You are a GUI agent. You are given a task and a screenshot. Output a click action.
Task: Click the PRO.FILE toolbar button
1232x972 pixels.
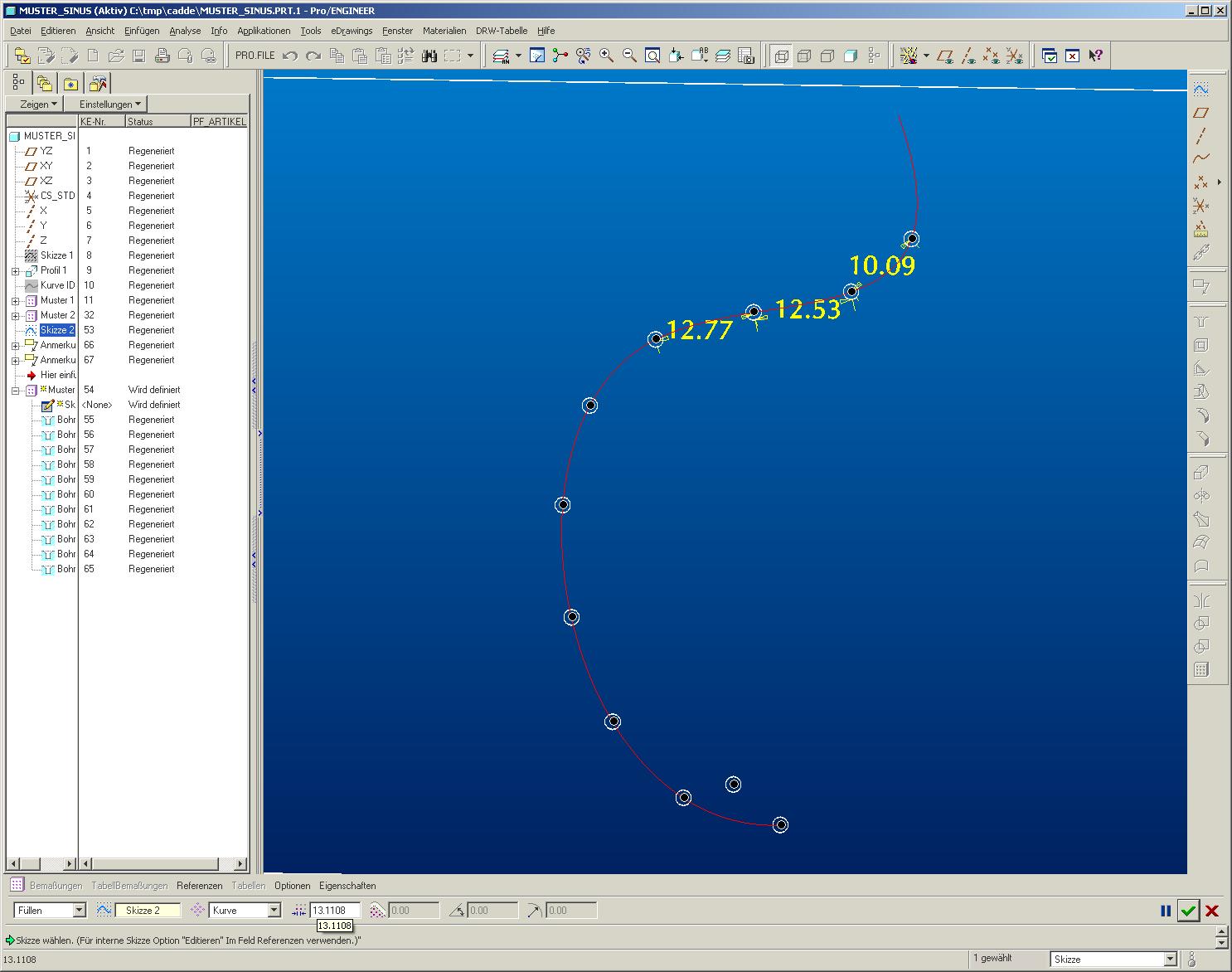click(x=255, y=56)
